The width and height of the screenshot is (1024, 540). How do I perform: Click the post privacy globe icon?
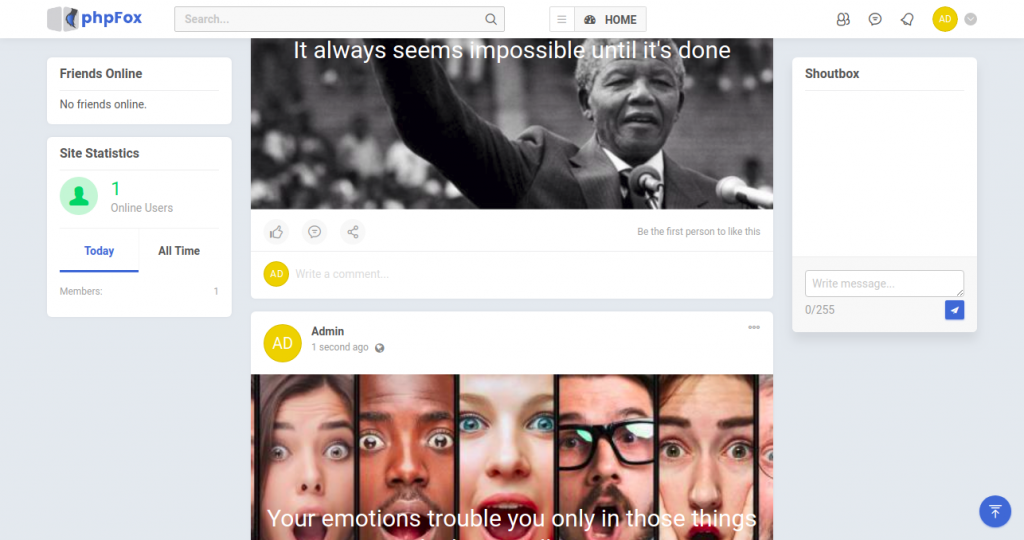pos(379,348)
